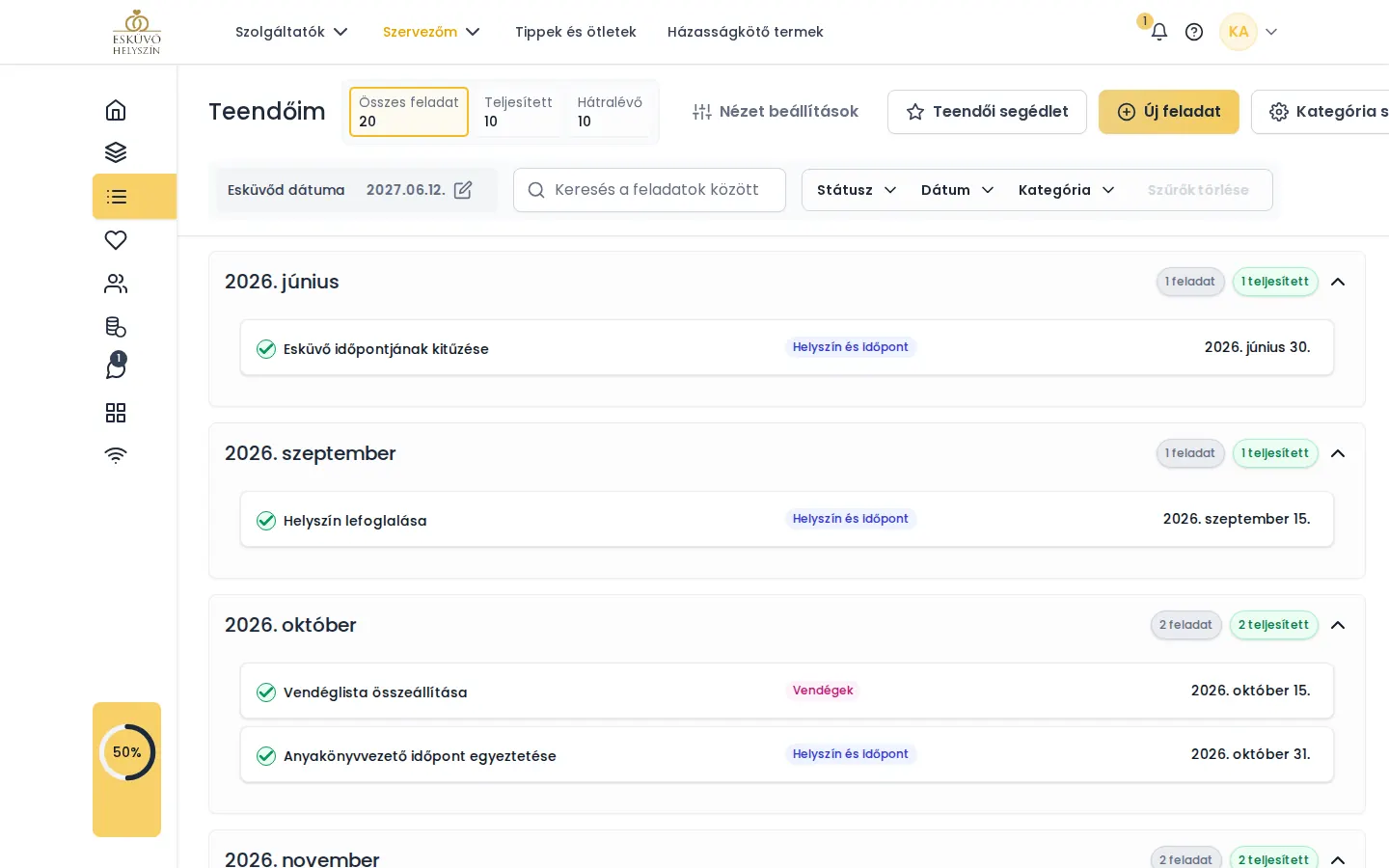Toggle Anyakönyvvezető időpont egyeztetése checkmark
Image resolution: width=1389 pixels, height=868 pixels.
coord(266,756)
